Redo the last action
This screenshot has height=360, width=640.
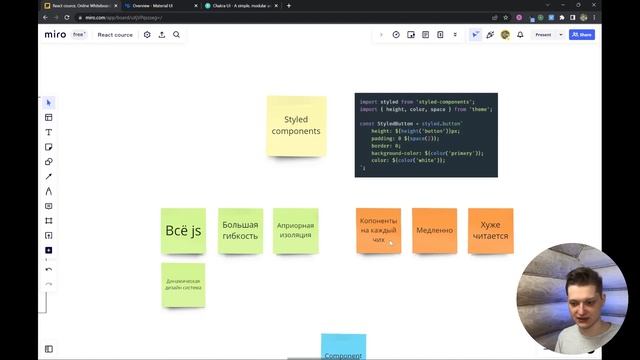49,284
